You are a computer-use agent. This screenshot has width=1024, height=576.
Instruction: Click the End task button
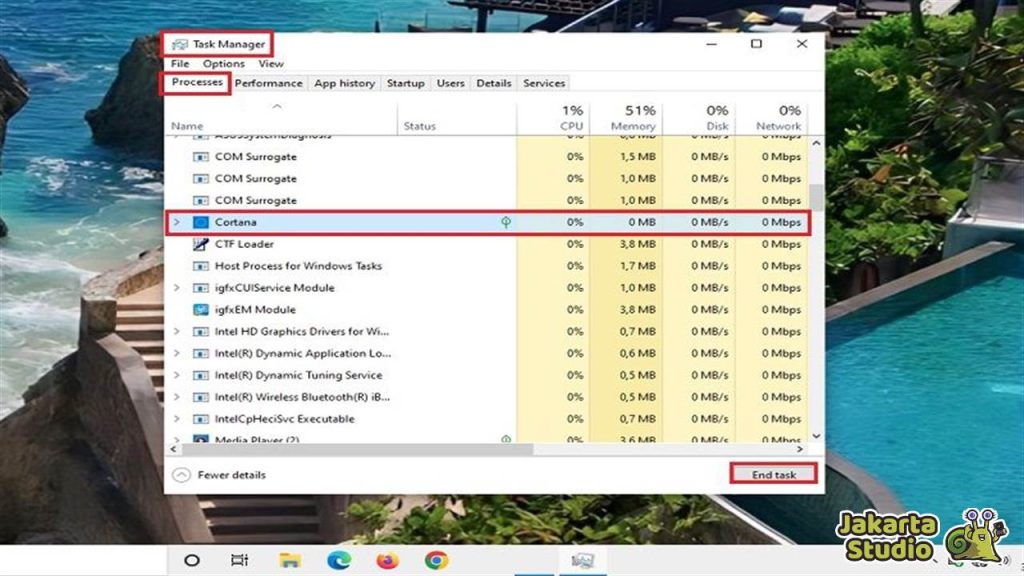(773, 475)
